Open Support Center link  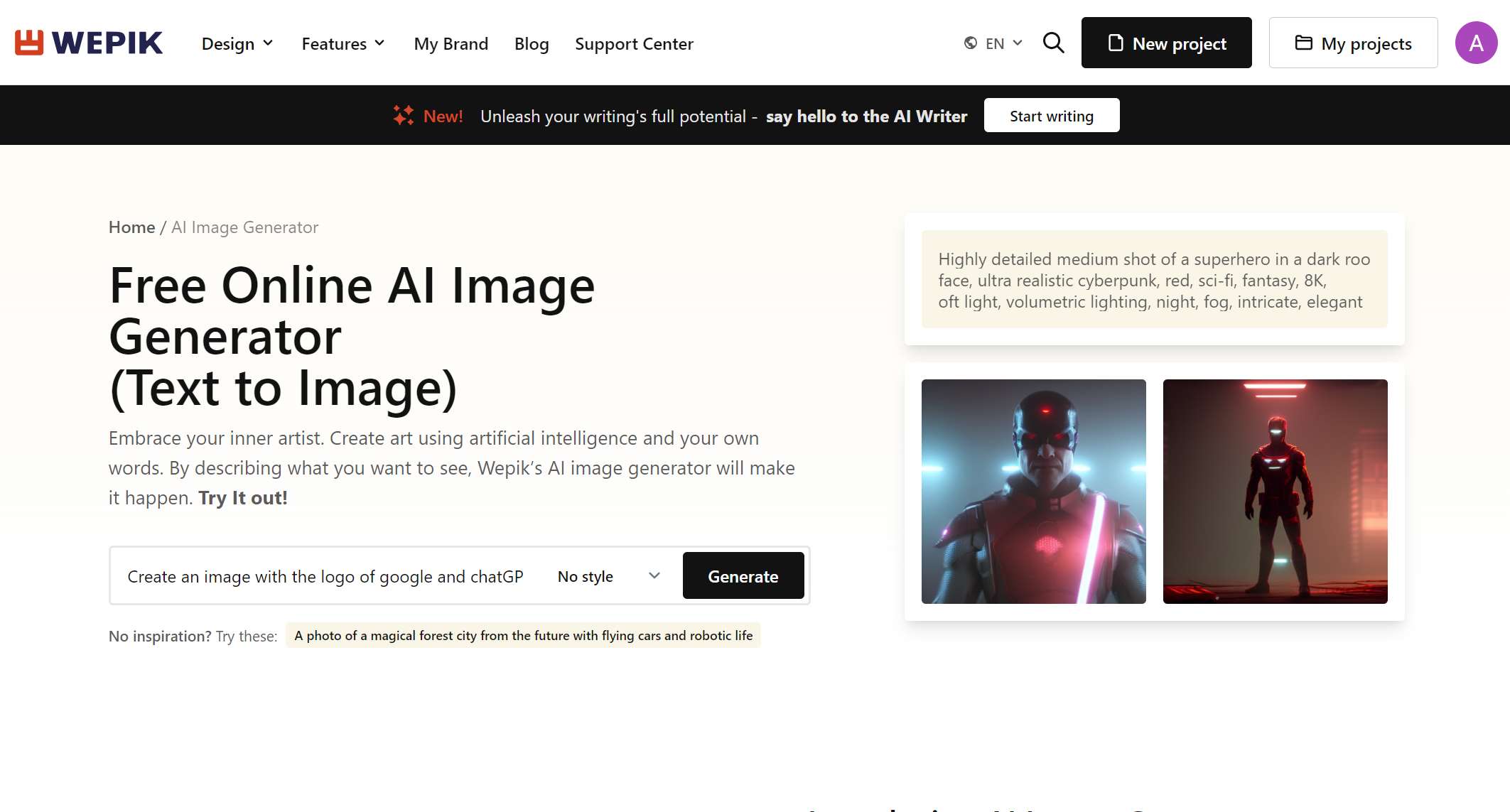(x=634, y=44)
